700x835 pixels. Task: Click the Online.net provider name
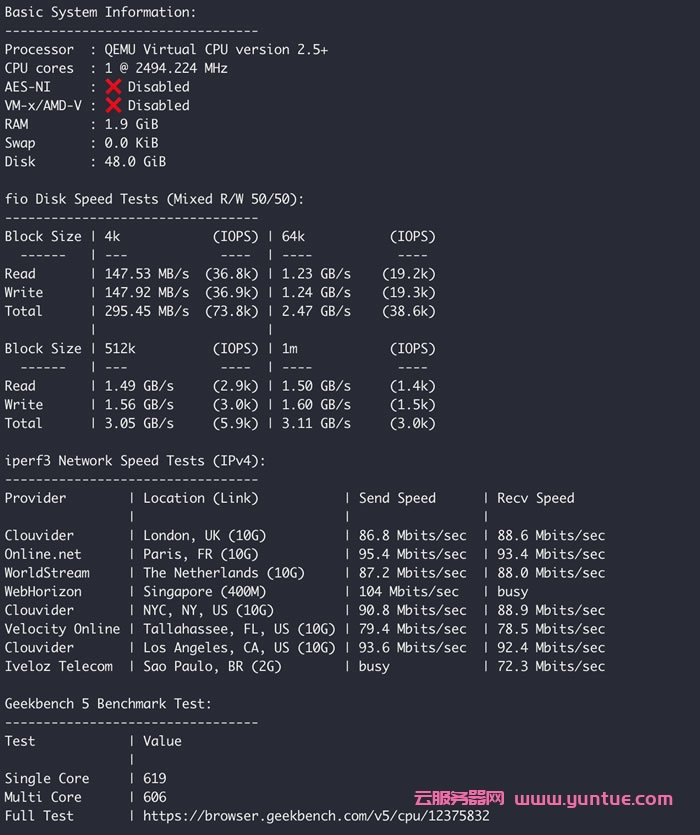point(43,554)
